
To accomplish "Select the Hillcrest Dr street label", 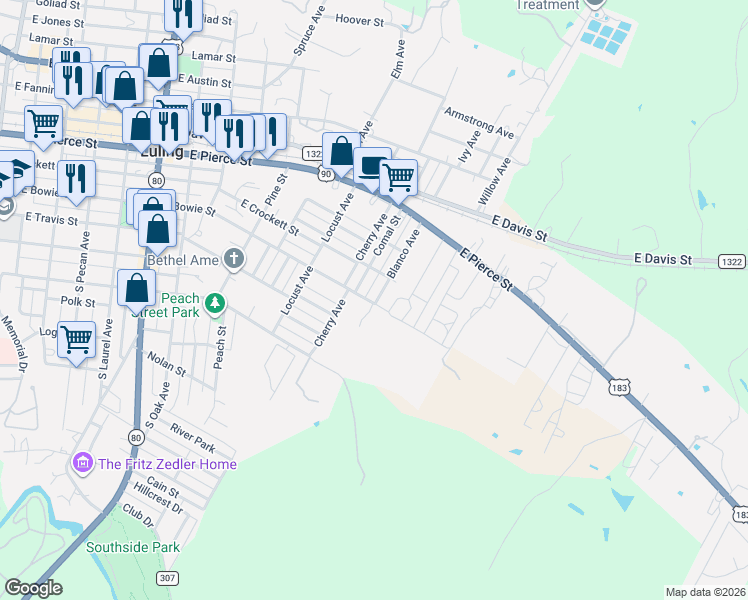I will 158,498.
